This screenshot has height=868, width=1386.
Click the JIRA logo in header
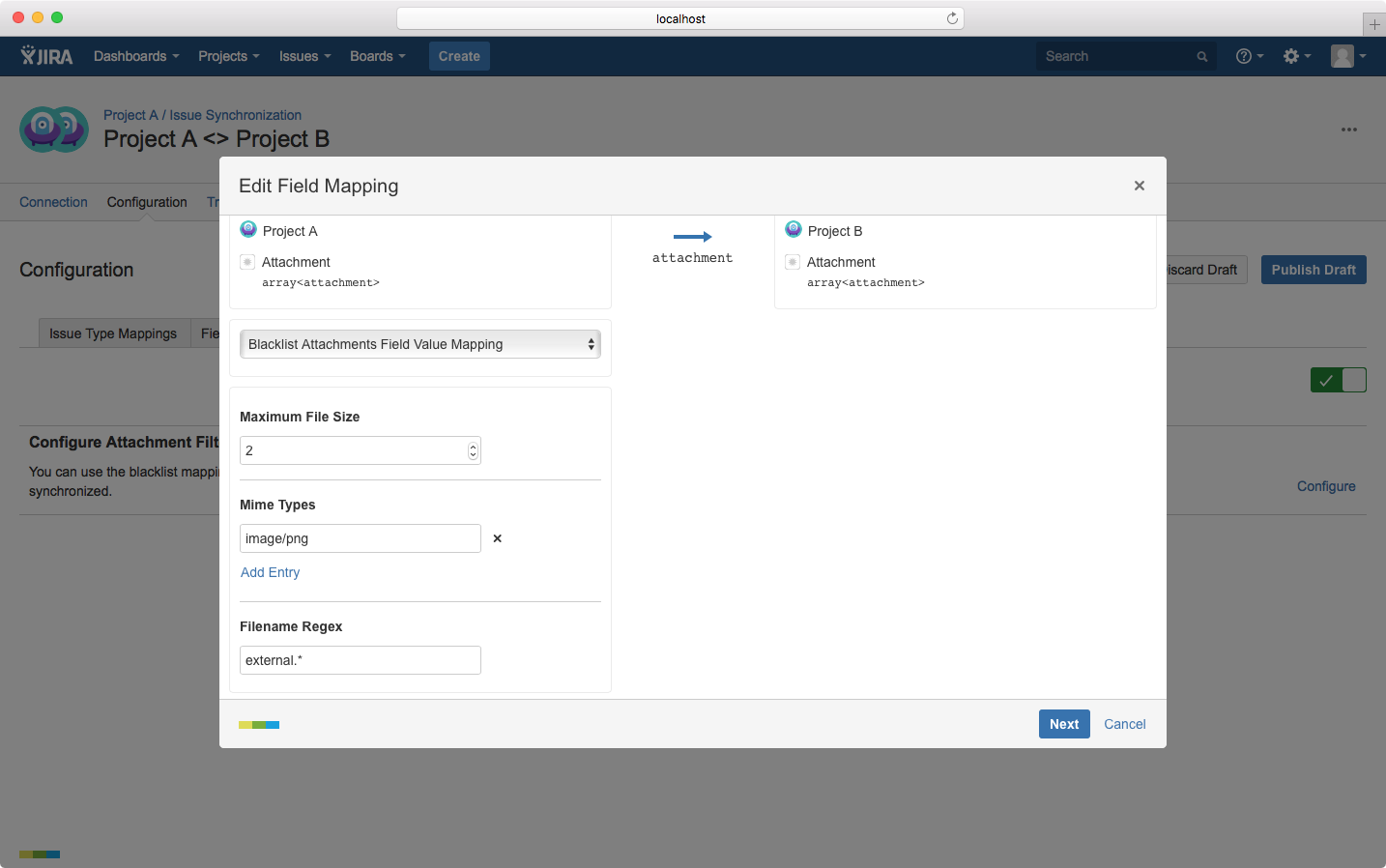tap(46, 56)
